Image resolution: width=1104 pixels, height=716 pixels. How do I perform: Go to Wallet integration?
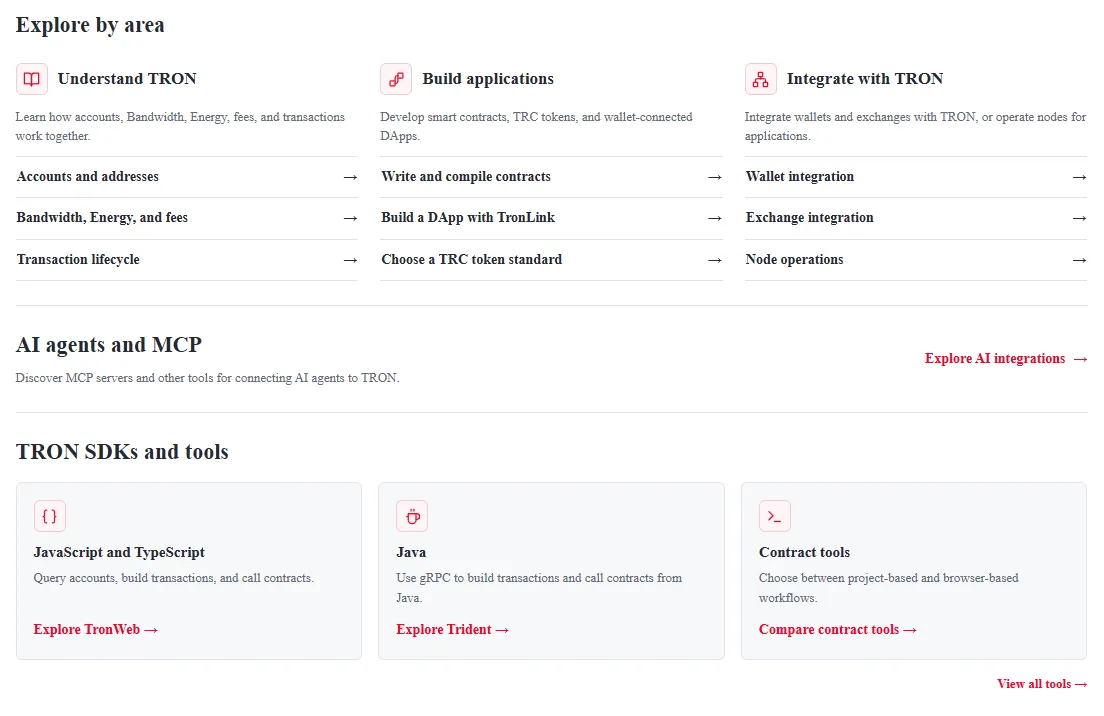click(916, 177)
